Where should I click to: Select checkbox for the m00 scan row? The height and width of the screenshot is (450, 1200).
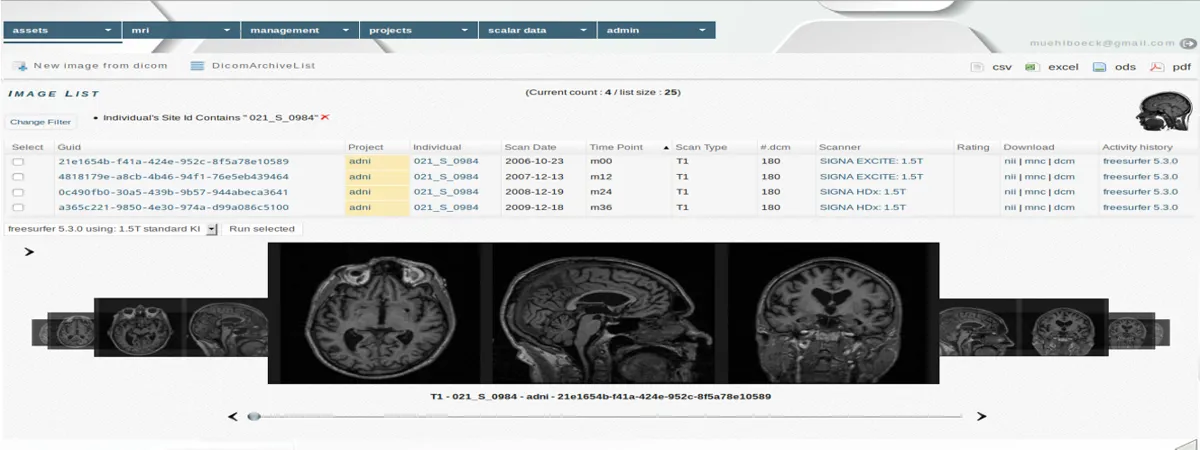click(x=18, y=161)
